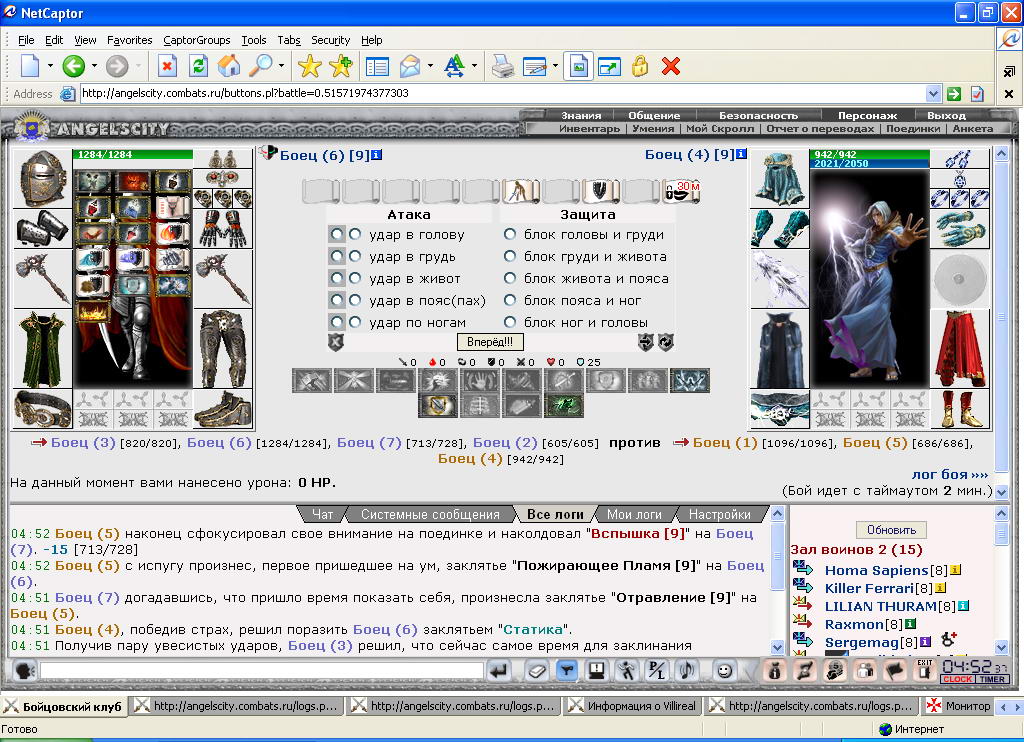Select блок груди и живота defense option
This screenshot has width=1024, height=742.
510,256
